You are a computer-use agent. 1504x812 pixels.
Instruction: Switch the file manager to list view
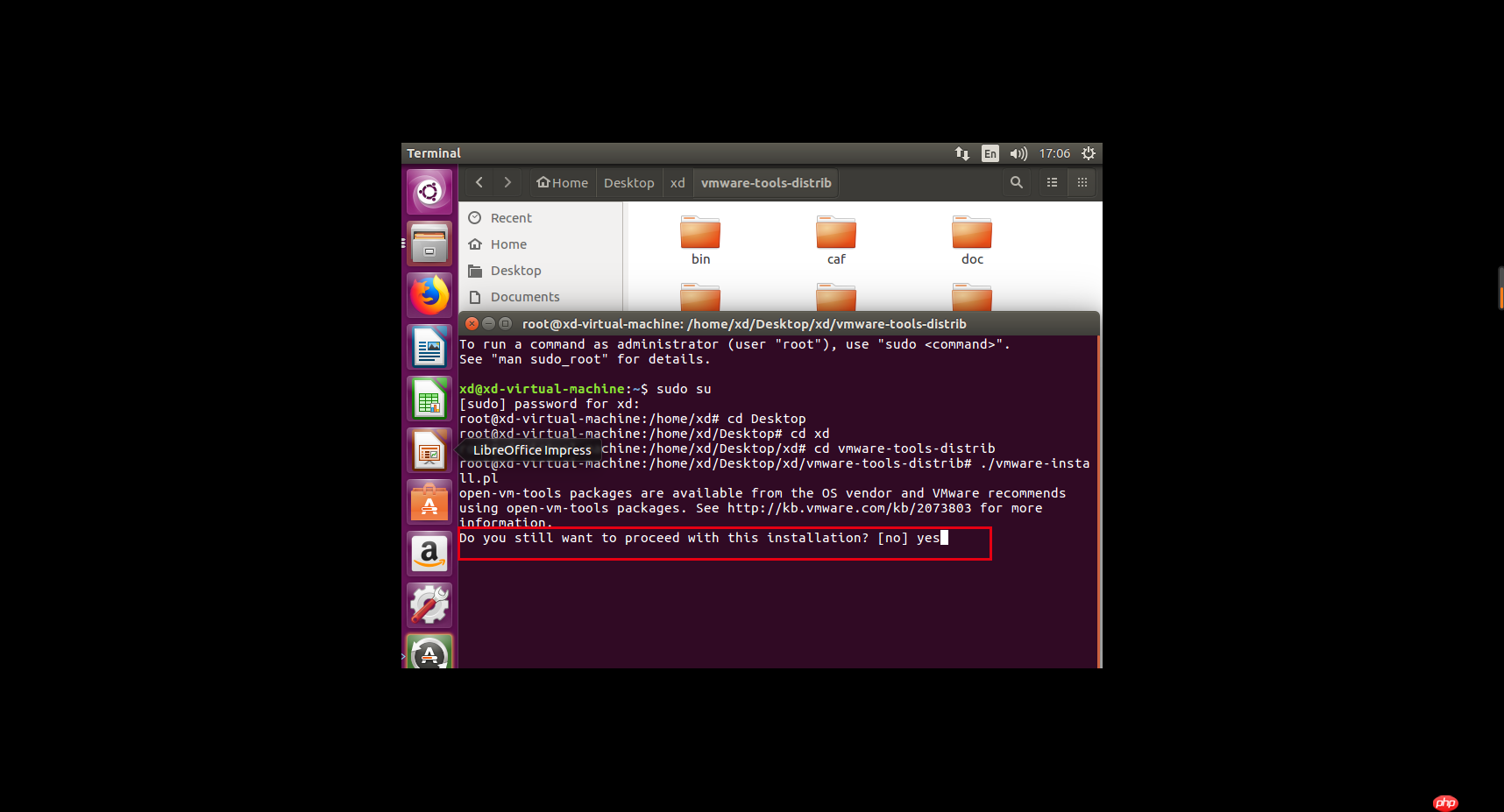tap(1052, 182)
